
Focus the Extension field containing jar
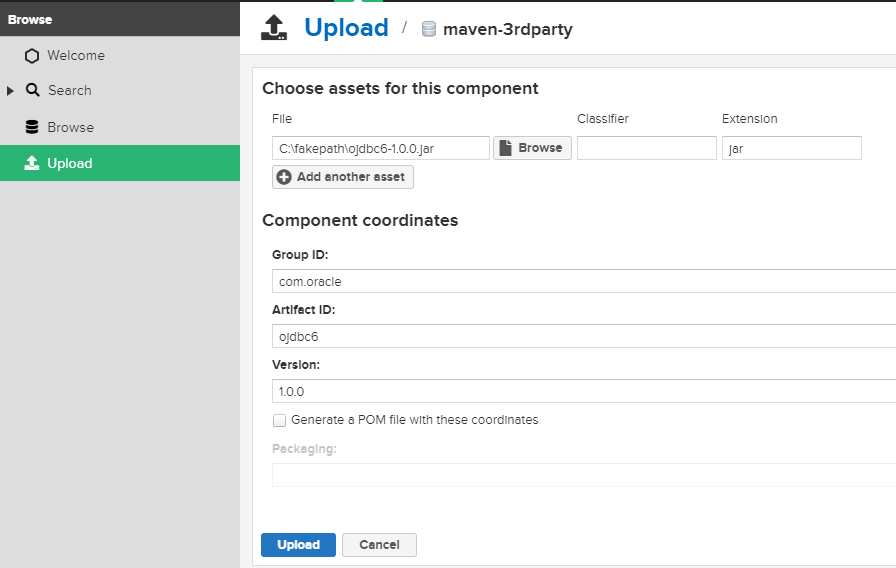791,148
